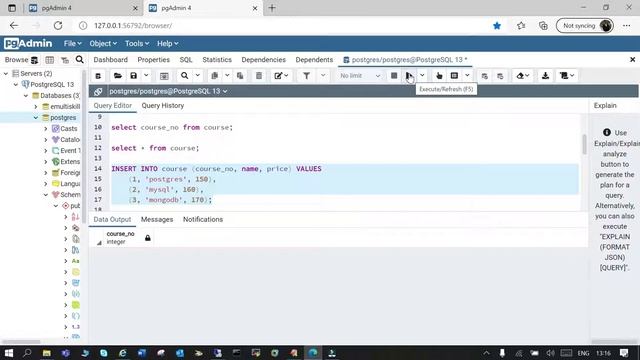Viewport: 640px width, 360px height.
Task: Click the Commit icon in toolbar
Action: pos(484,76)
